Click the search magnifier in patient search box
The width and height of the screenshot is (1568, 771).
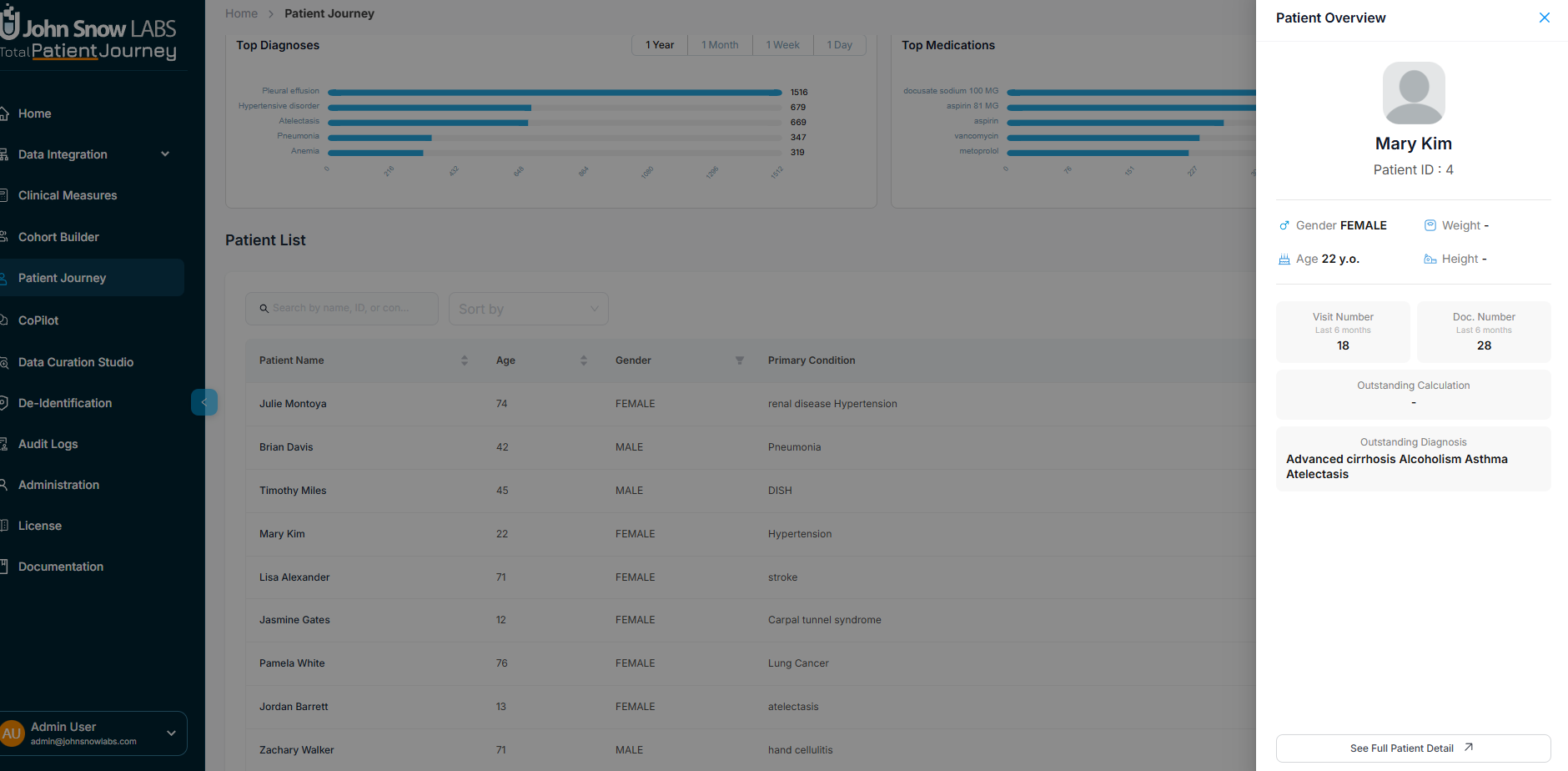coord(264,308)
